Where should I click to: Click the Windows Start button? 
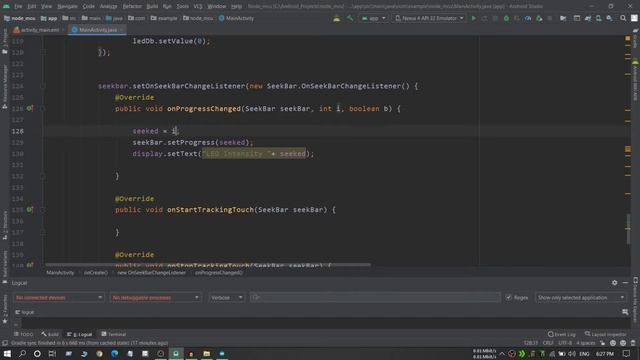coord(7,353)
